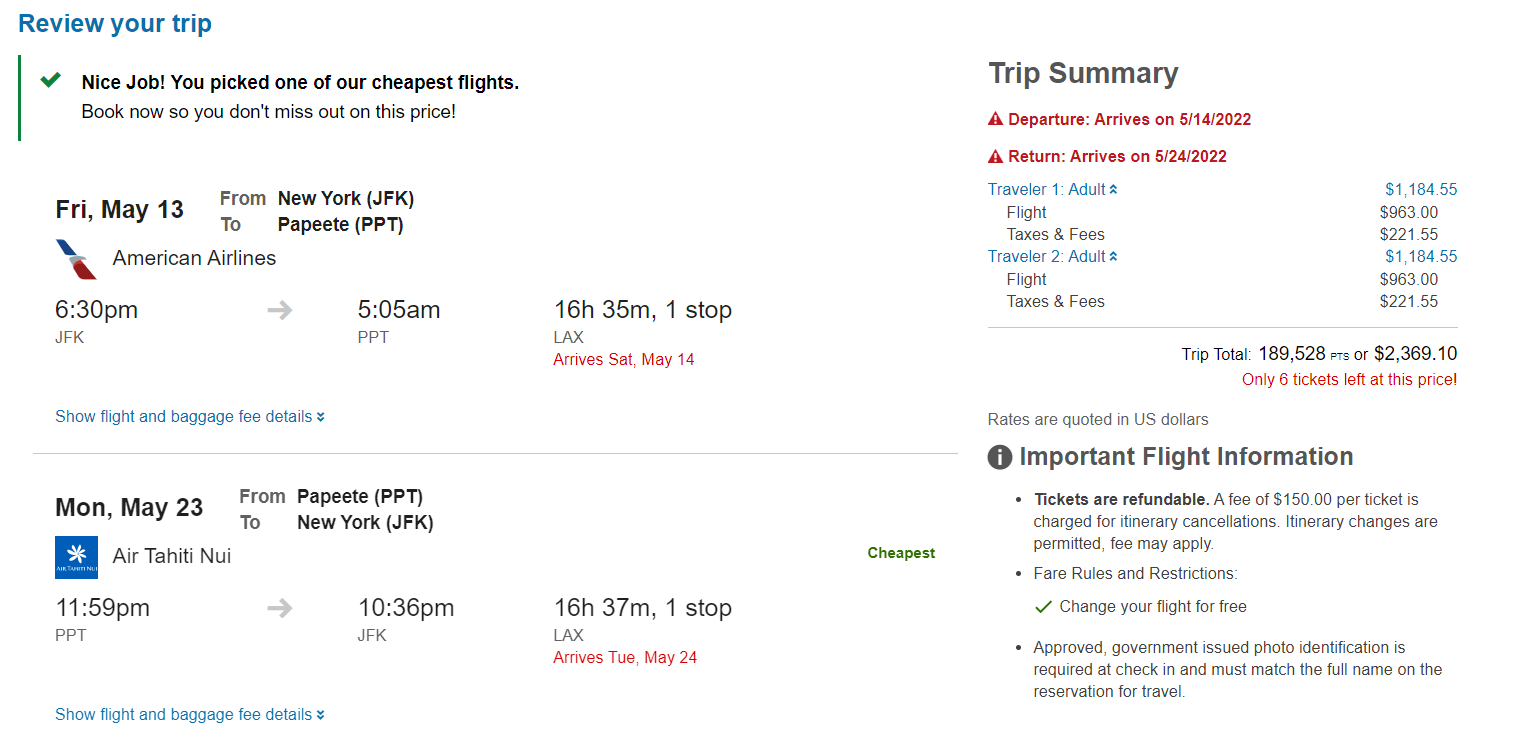Click the Only 6 tickets left message
The height and width of the screenshot is (733, 1519).
1348,379
